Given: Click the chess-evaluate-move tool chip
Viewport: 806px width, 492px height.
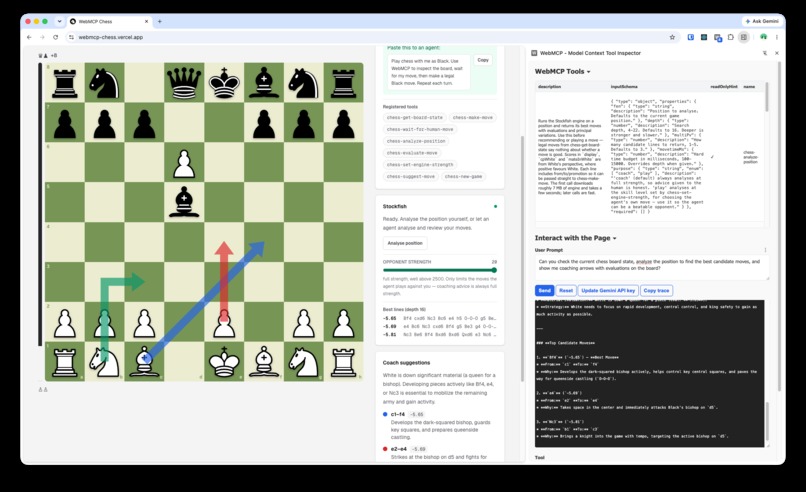Looking at the screenshot, I should 412,153.
